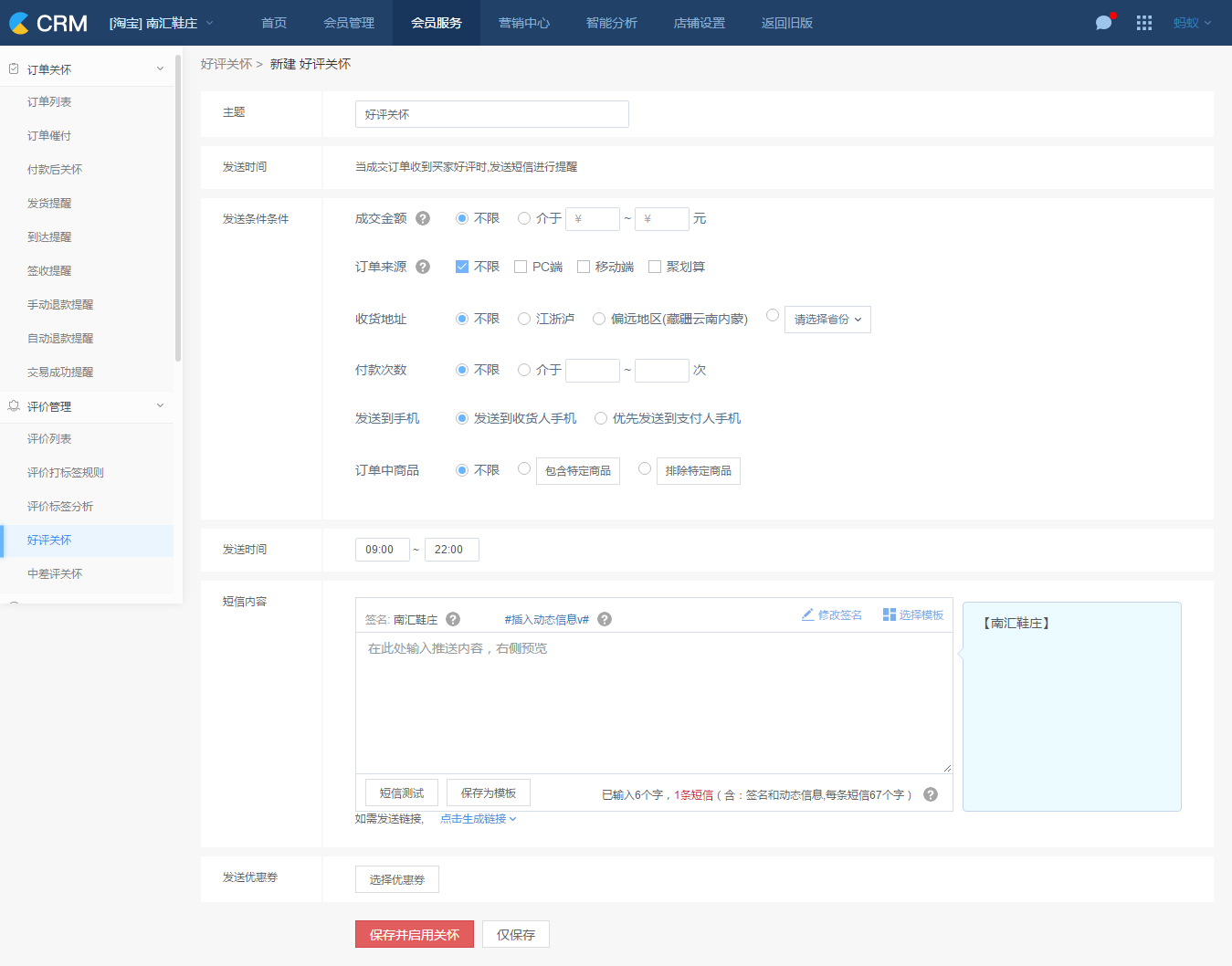Open 中差评关怀 in the sidebar
This screenshot has width=1232, height=966.
point(55,573)
